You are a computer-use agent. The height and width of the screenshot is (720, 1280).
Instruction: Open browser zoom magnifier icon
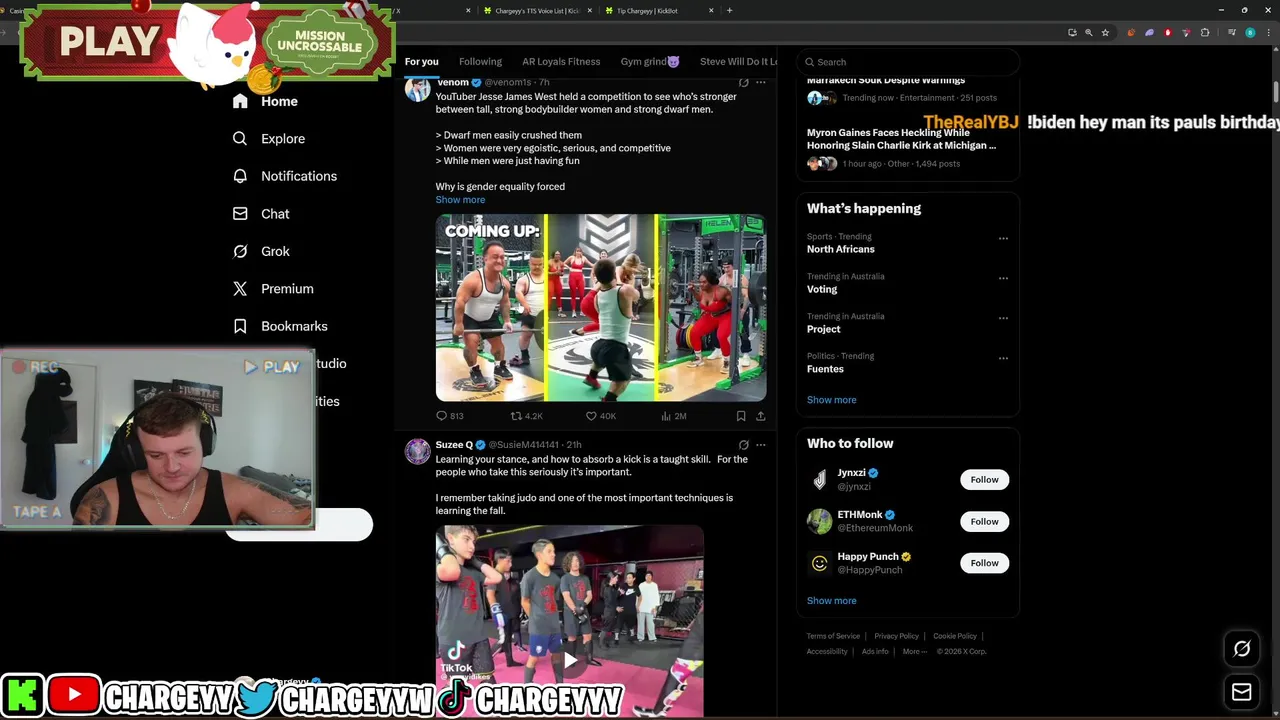[x=1089, y=33]
